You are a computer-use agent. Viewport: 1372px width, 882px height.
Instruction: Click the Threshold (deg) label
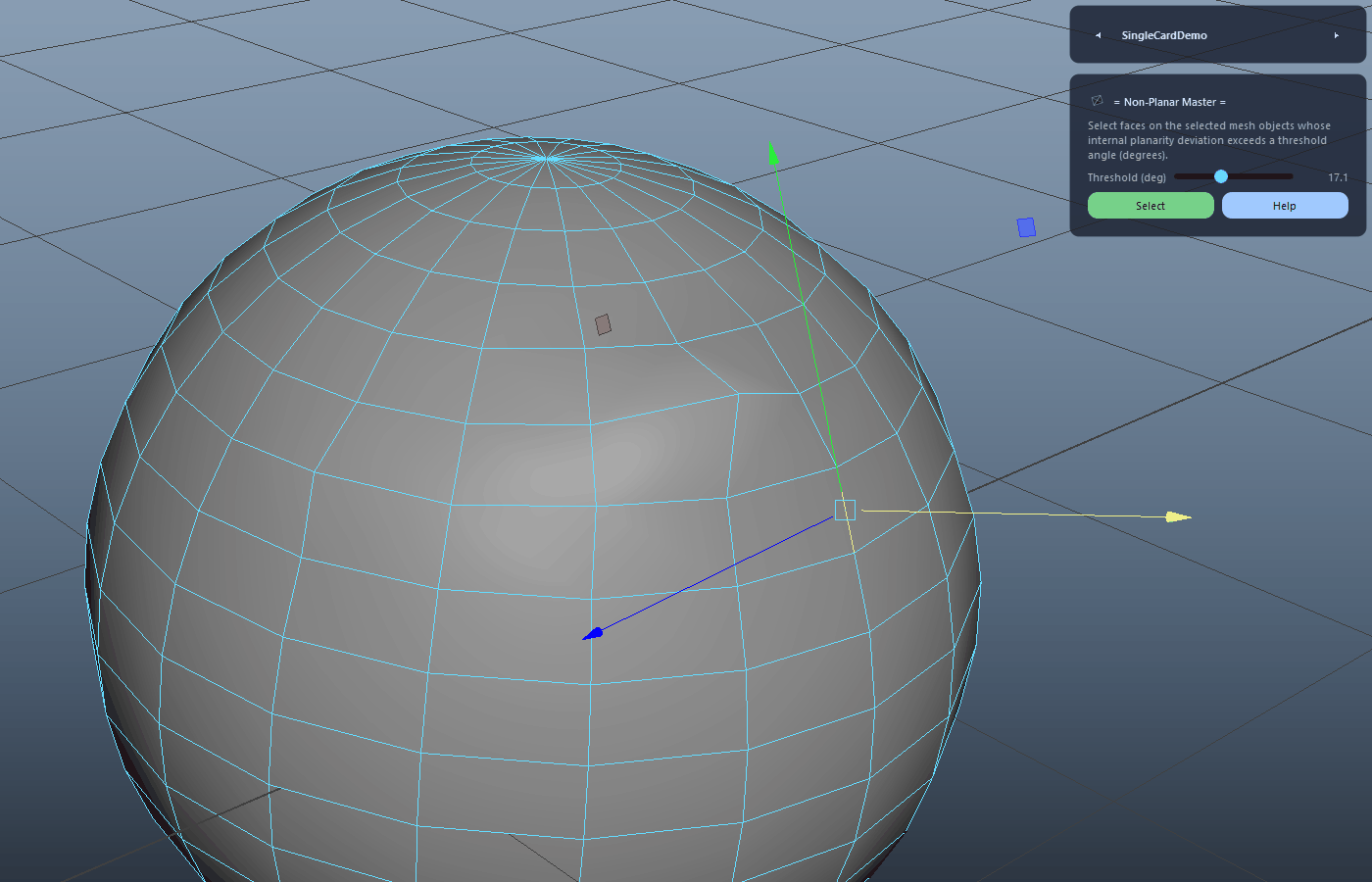point(1127,177)
